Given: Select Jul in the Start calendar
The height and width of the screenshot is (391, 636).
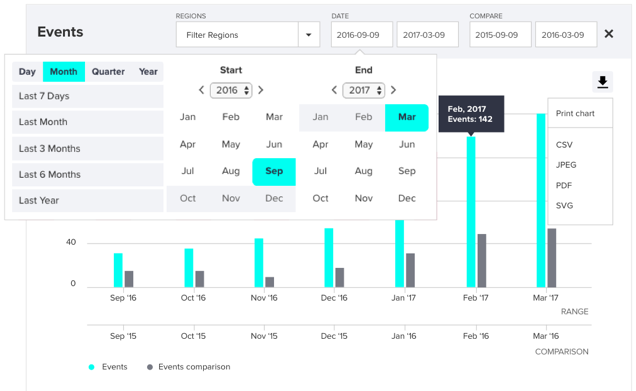Looking at the screenshot, I should click(x=188, y=171).
